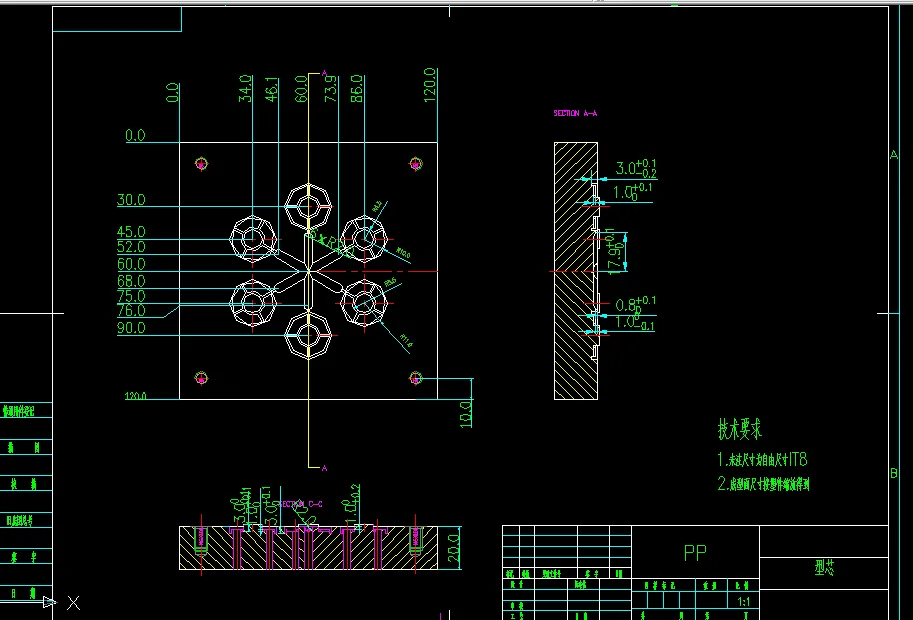913x620 pixels.
Task: Select the SECTION A-A label
Action: tap(575, 113)
